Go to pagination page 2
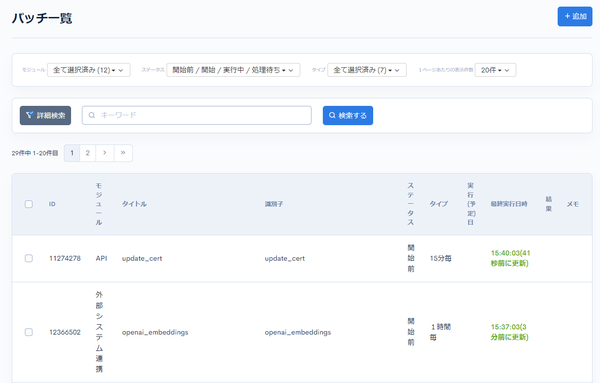This screenshot has height=383, width=600. click(x=88, y=153)
